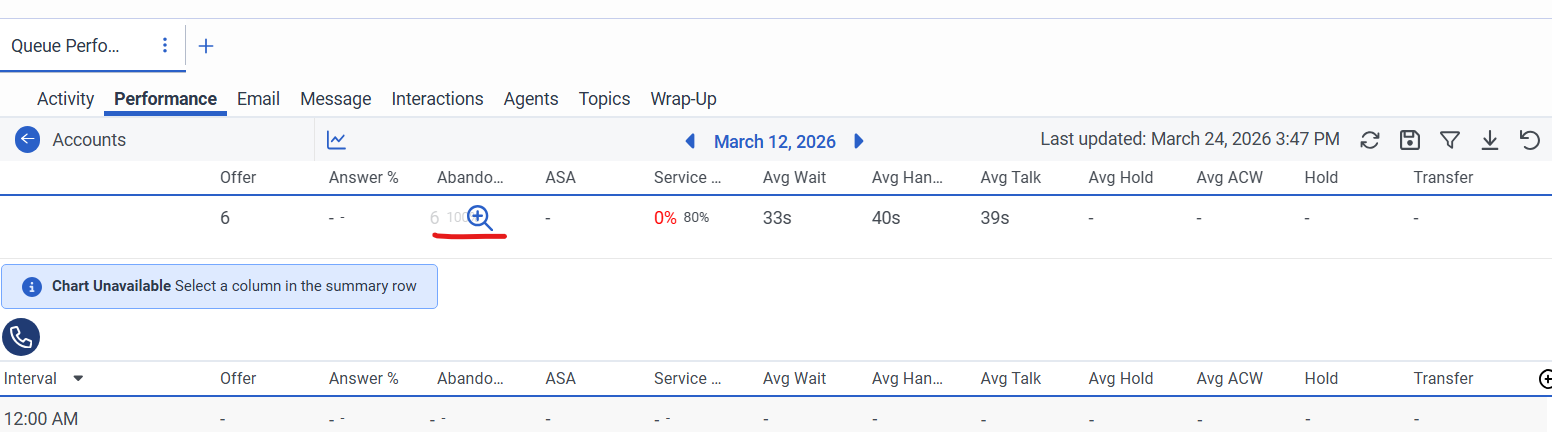Click the reset view icon

(1529, 141)
